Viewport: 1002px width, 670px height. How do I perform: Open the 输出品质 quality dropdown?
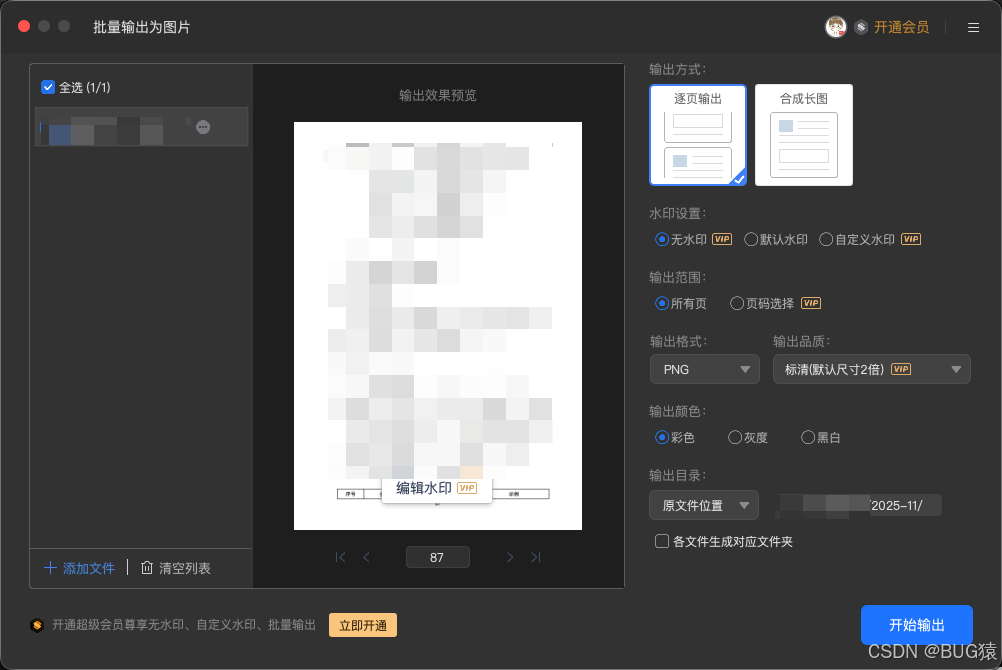[x=871, y=369]
